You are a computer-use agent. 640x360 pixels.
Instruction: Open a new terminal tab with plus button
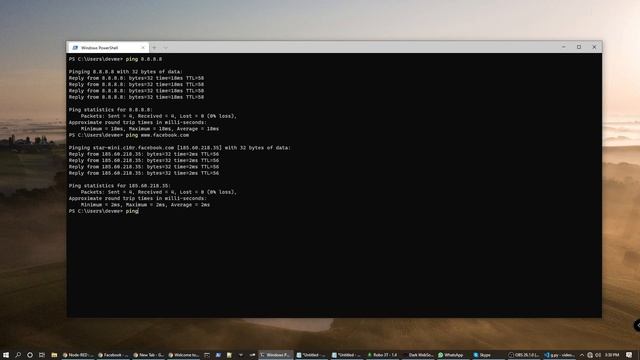[x=154, y=48]
